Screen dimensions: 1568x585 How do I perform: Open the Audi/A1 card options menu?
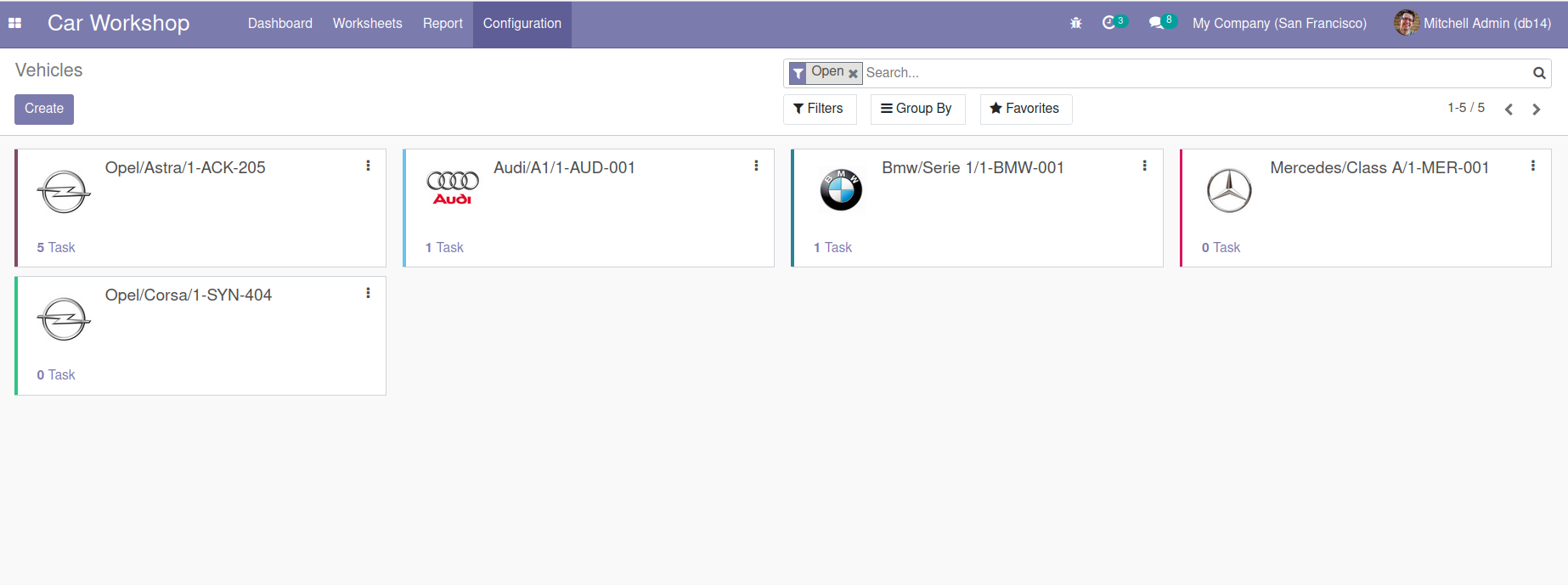pos(756,166)
